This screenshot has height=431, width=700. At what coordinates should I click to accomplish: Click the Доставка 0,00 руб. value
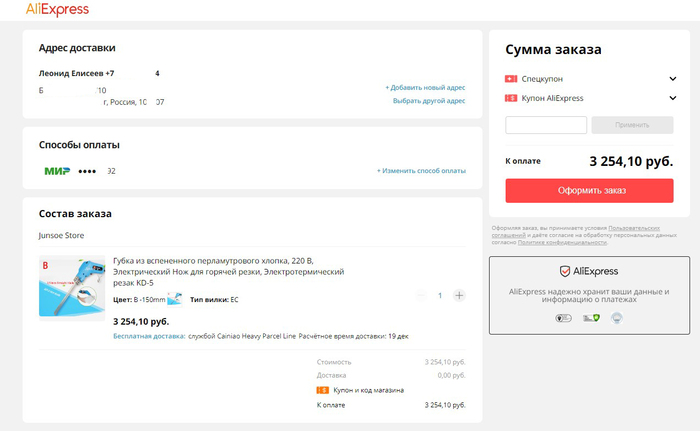point(451,375)
